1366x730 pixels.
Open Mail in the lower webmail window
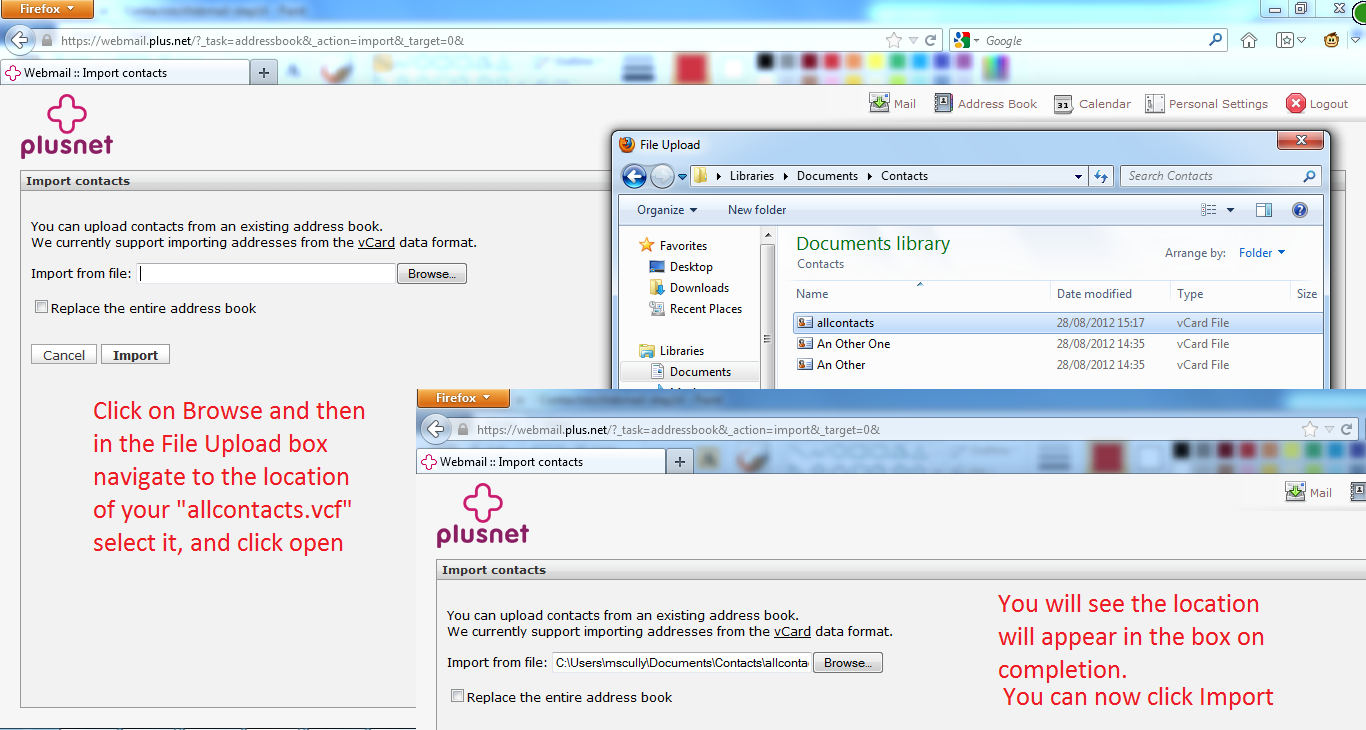coord(1309,492)
